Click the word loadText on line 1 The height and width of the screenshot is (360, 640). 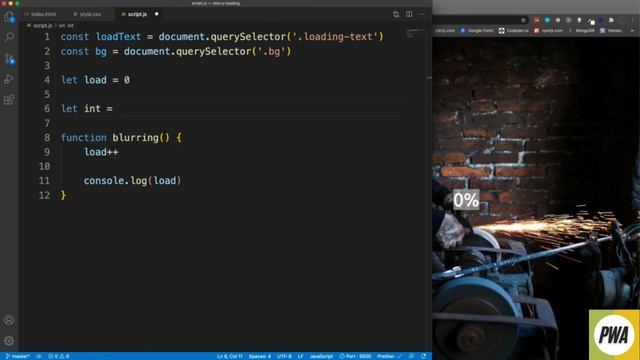[118, 37]
